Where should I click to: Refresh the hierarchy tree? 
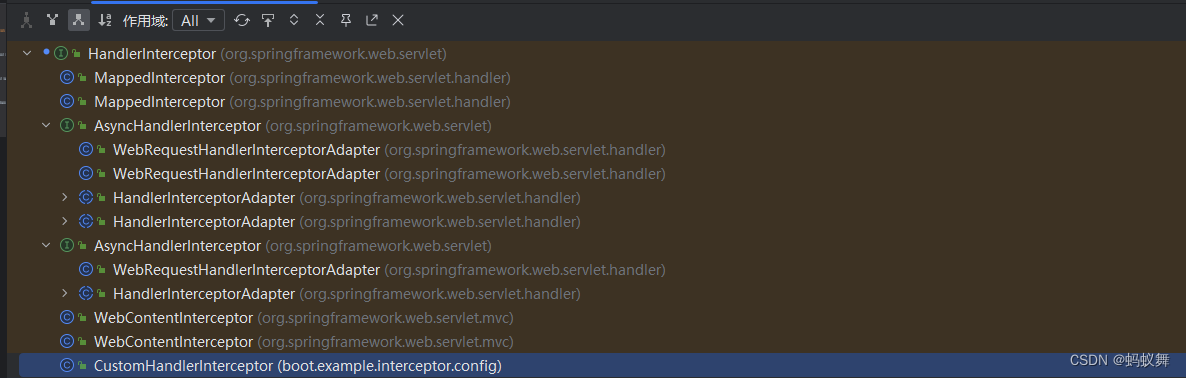tap(242, 20)
